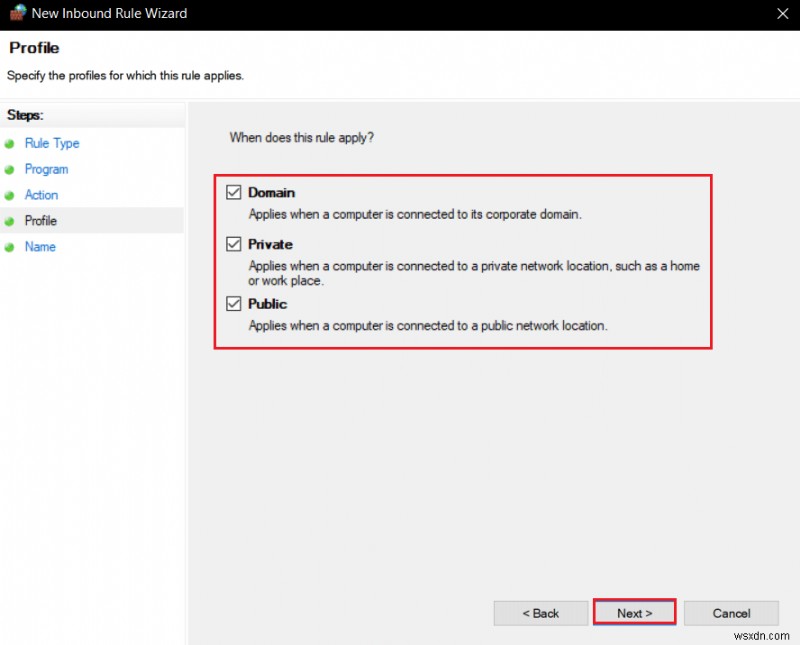The image size is (800, 645).
Task: Jump to the Action step
Action: (41, 195)
